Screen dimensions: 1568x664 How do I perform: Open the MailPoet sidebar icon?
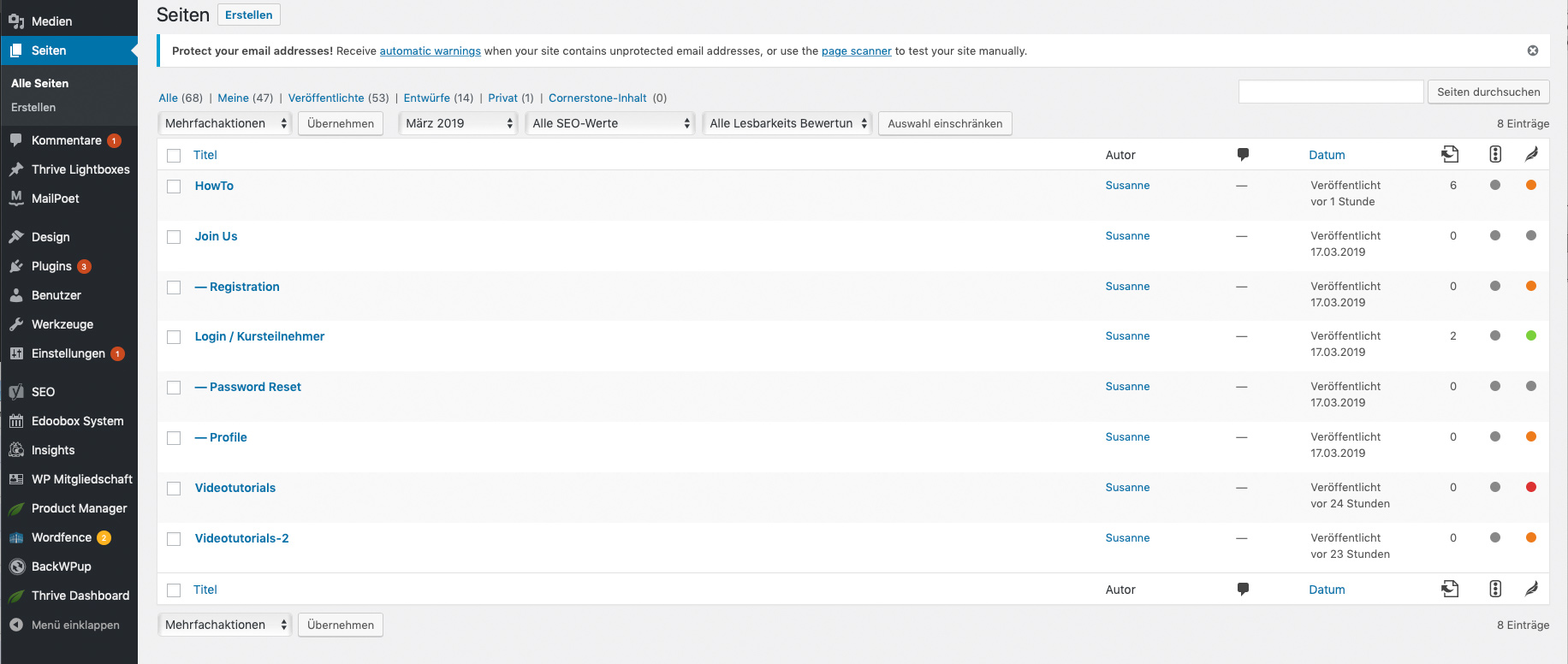(16, 199)
